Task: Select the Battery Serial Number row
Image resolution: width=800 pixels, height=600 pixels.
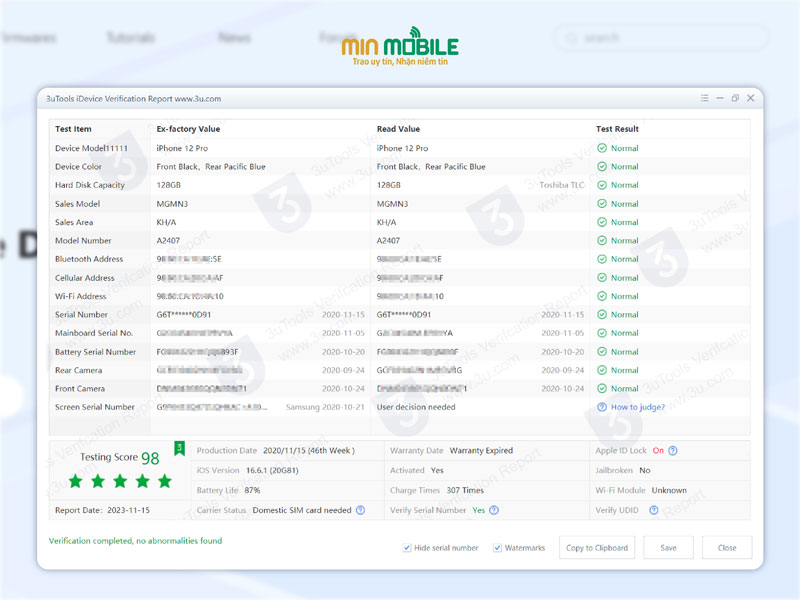Action: pyautogui.click(x=96, y=352)
